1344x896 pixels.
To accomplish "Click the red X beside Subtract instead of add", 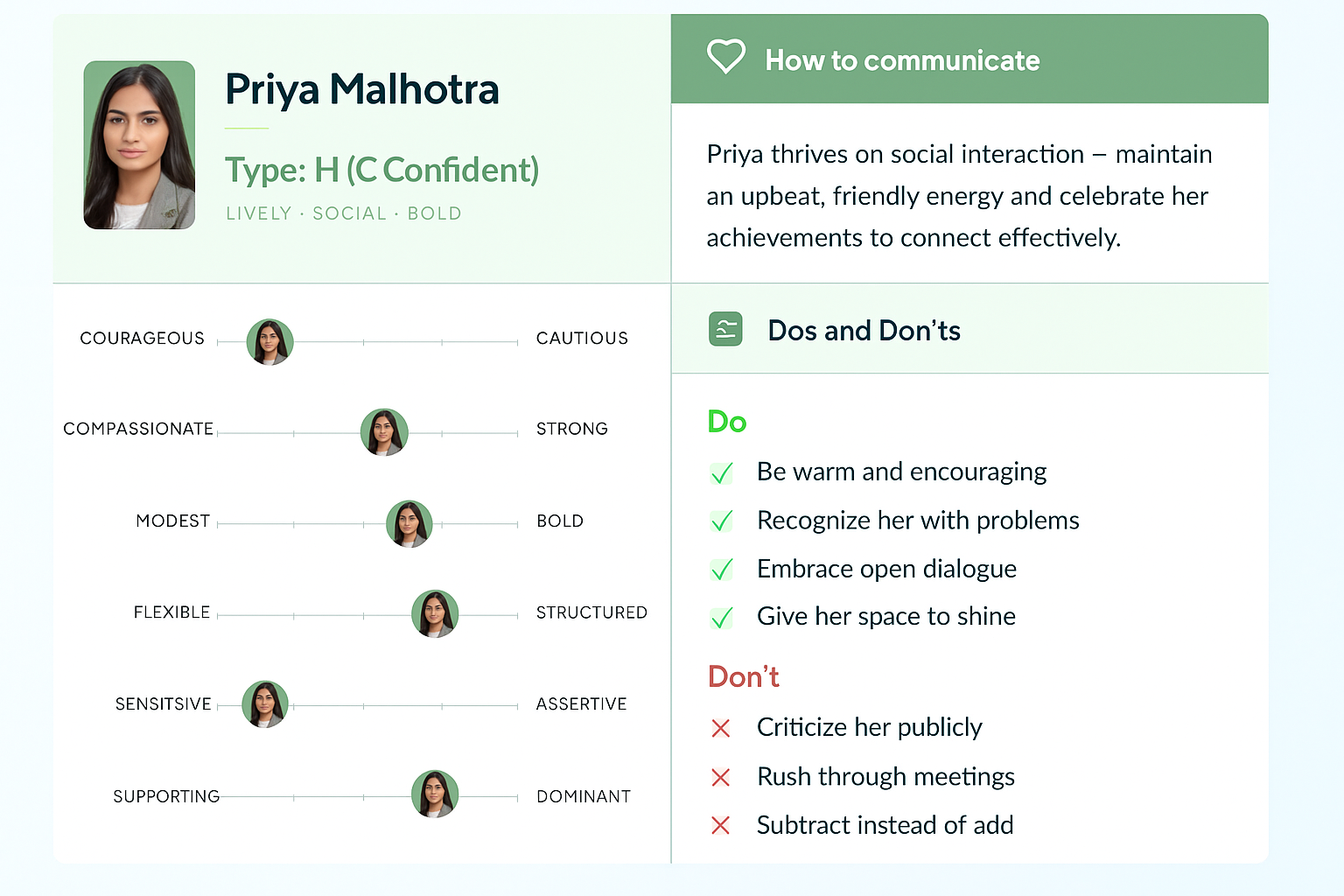I will point(721,825).
